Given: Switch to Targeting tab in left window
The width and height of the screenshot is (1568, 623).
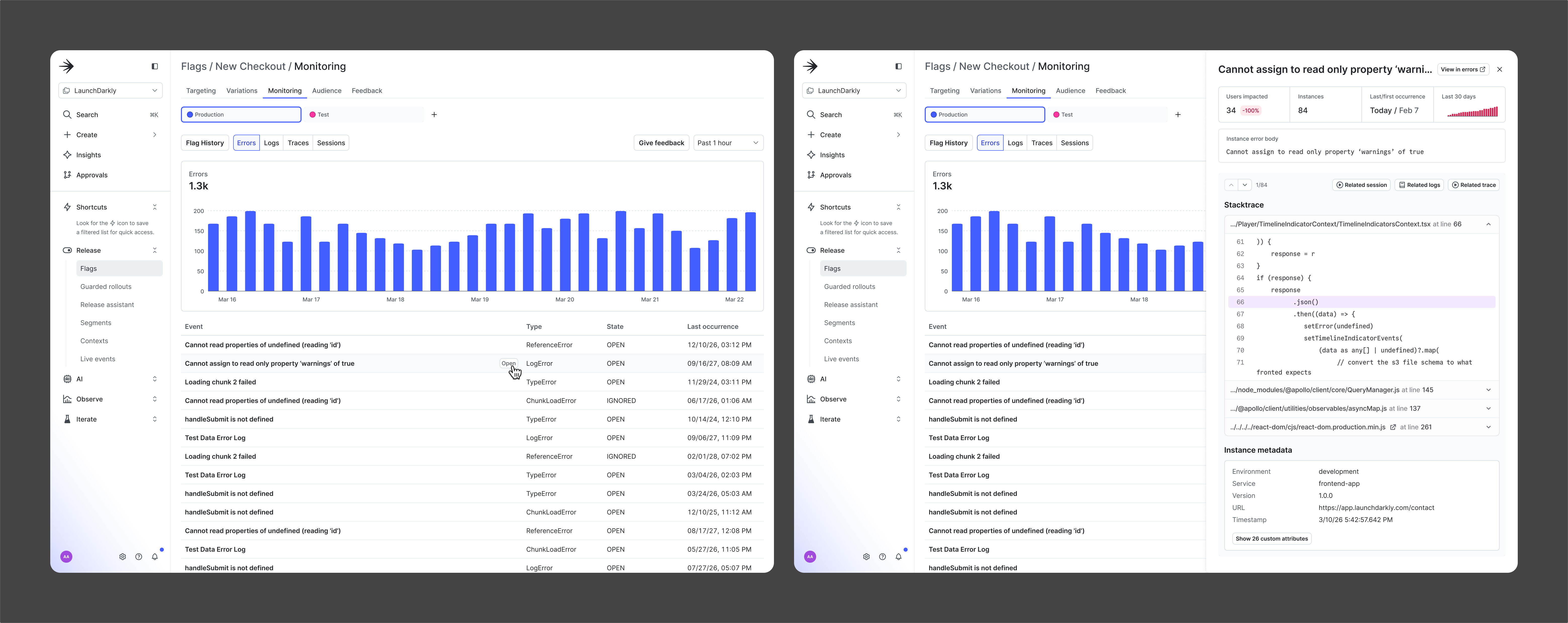Looking at the screenshot, I should pos(201,91).
